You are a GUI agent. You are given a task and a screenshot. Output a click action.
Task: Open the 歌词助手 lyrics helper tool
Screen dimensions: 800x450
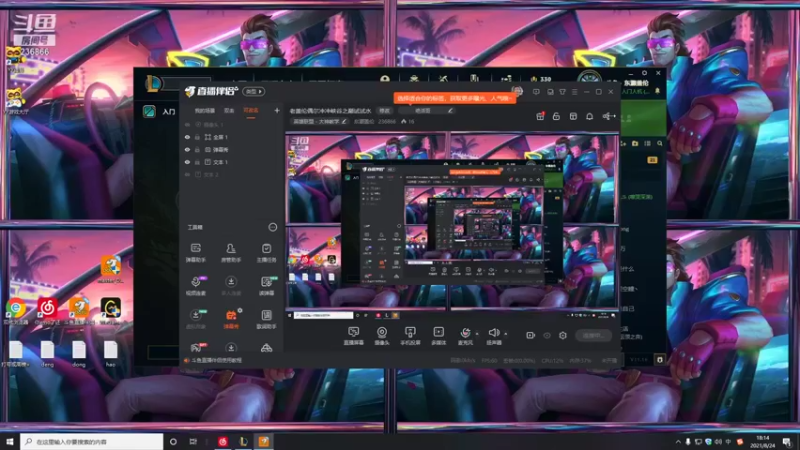point(266,318)
